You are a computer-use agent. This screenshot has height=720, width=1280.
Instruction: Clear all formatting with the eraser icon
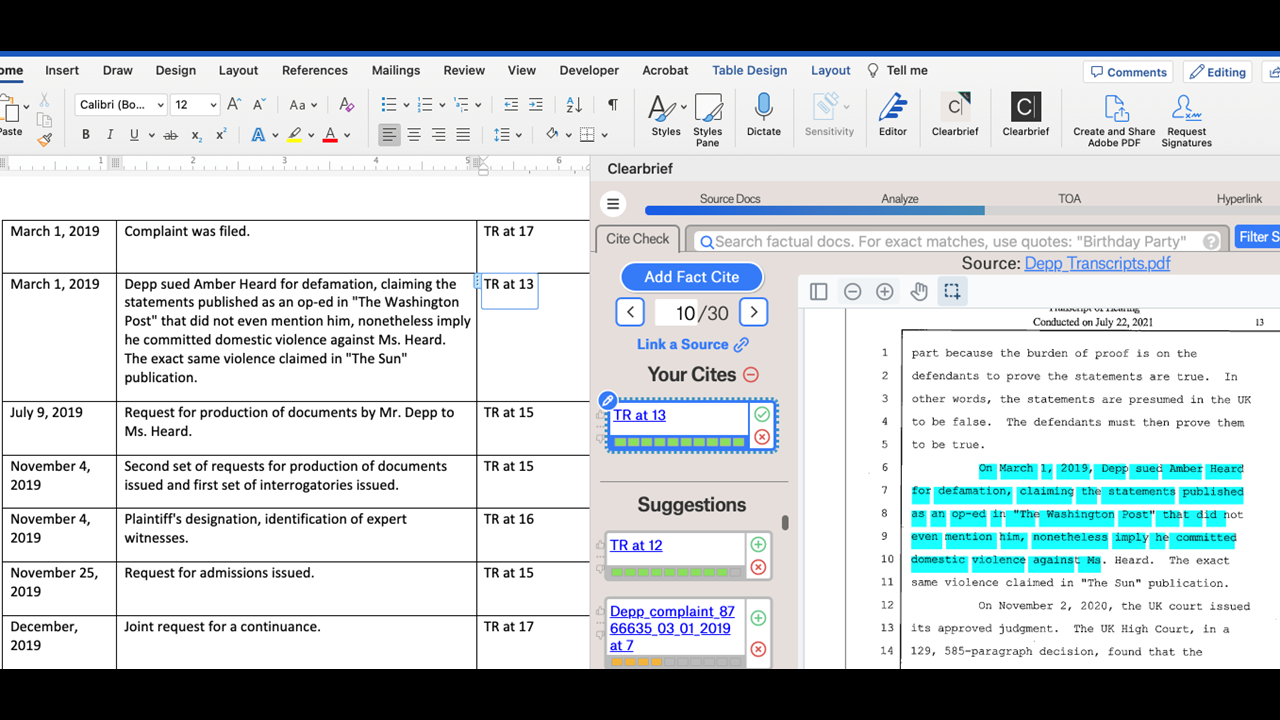(x=346, y=104)
